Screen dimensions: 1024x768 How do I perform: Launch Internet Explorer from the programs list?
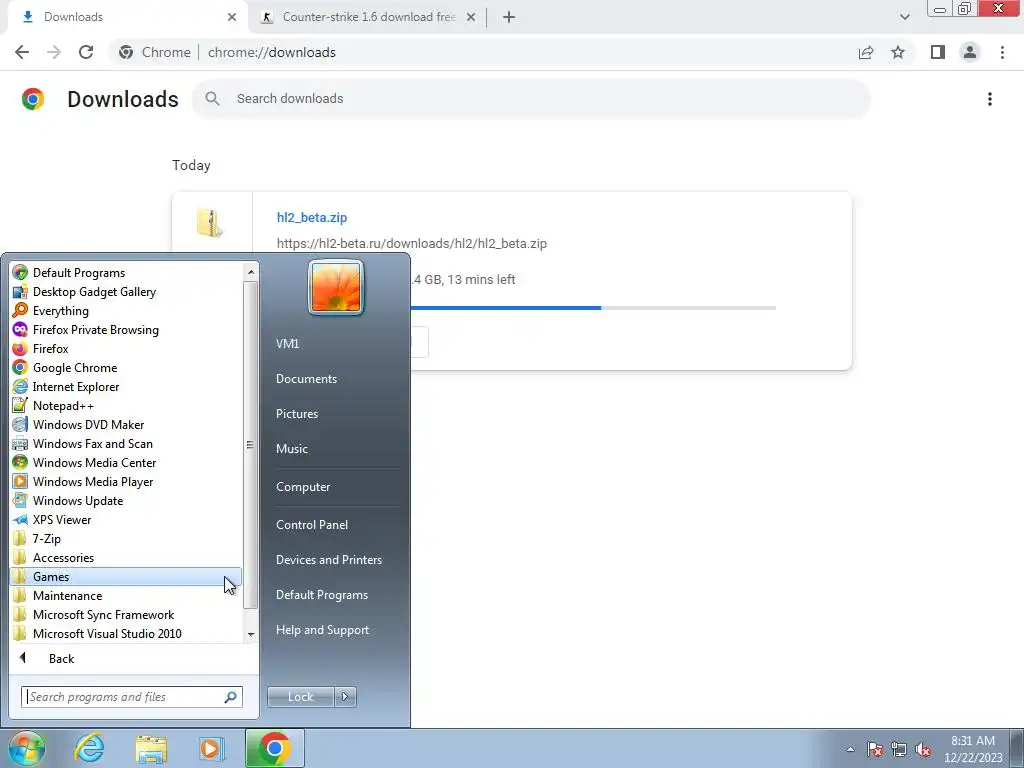(x=76, y=387)
